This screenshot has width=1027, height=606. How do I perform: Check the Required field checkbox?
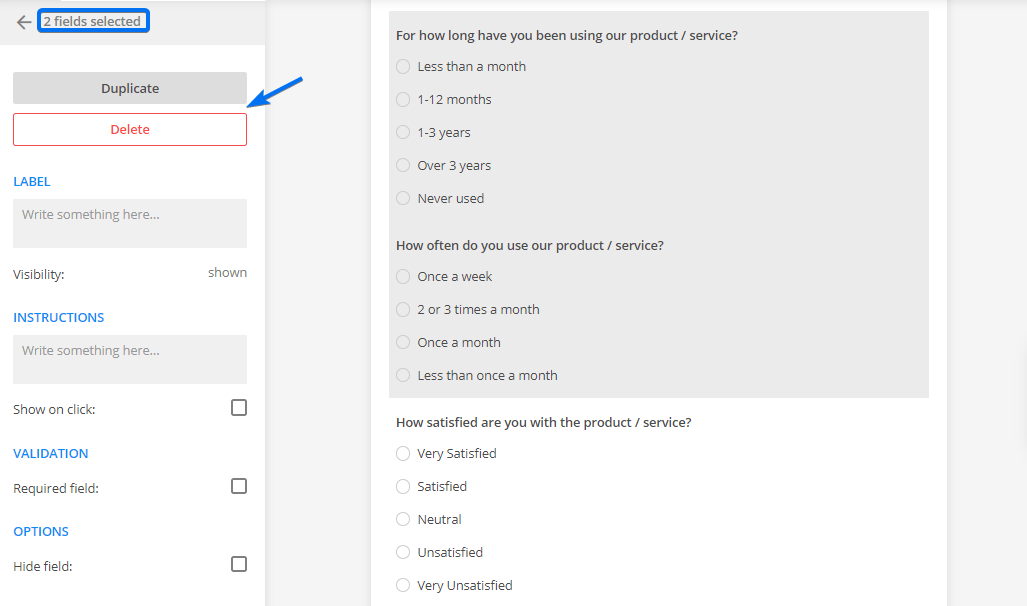(239, 486)
